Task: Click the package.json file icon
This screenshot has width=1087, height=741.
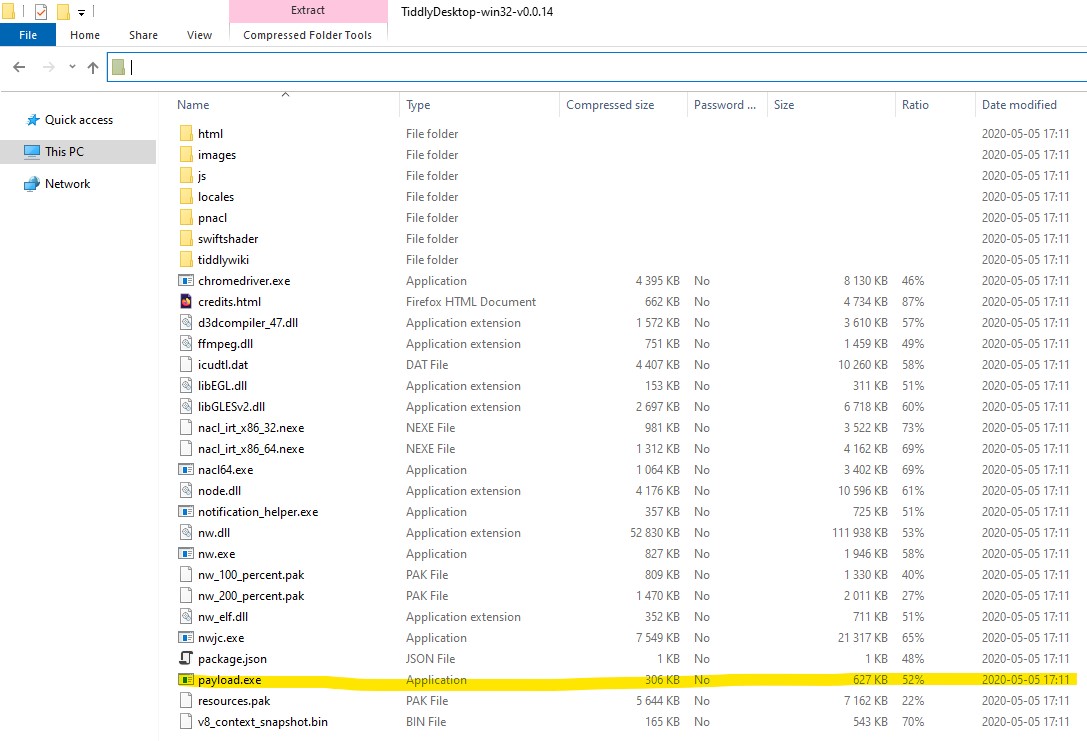Action: pos(186,658)
